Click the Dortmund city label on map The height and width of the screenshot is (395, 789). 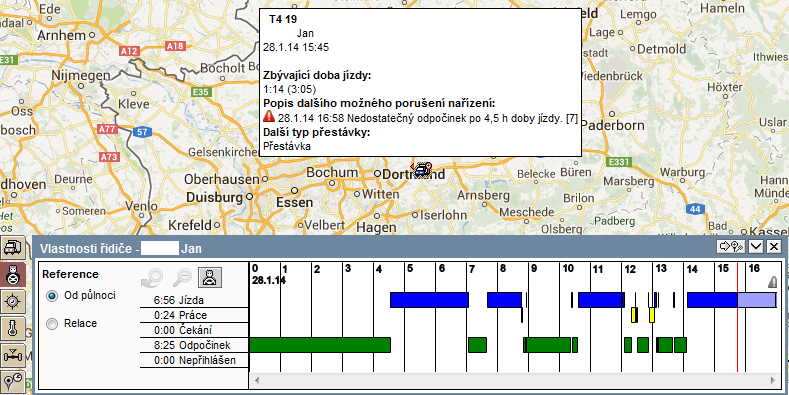point(414,174)
